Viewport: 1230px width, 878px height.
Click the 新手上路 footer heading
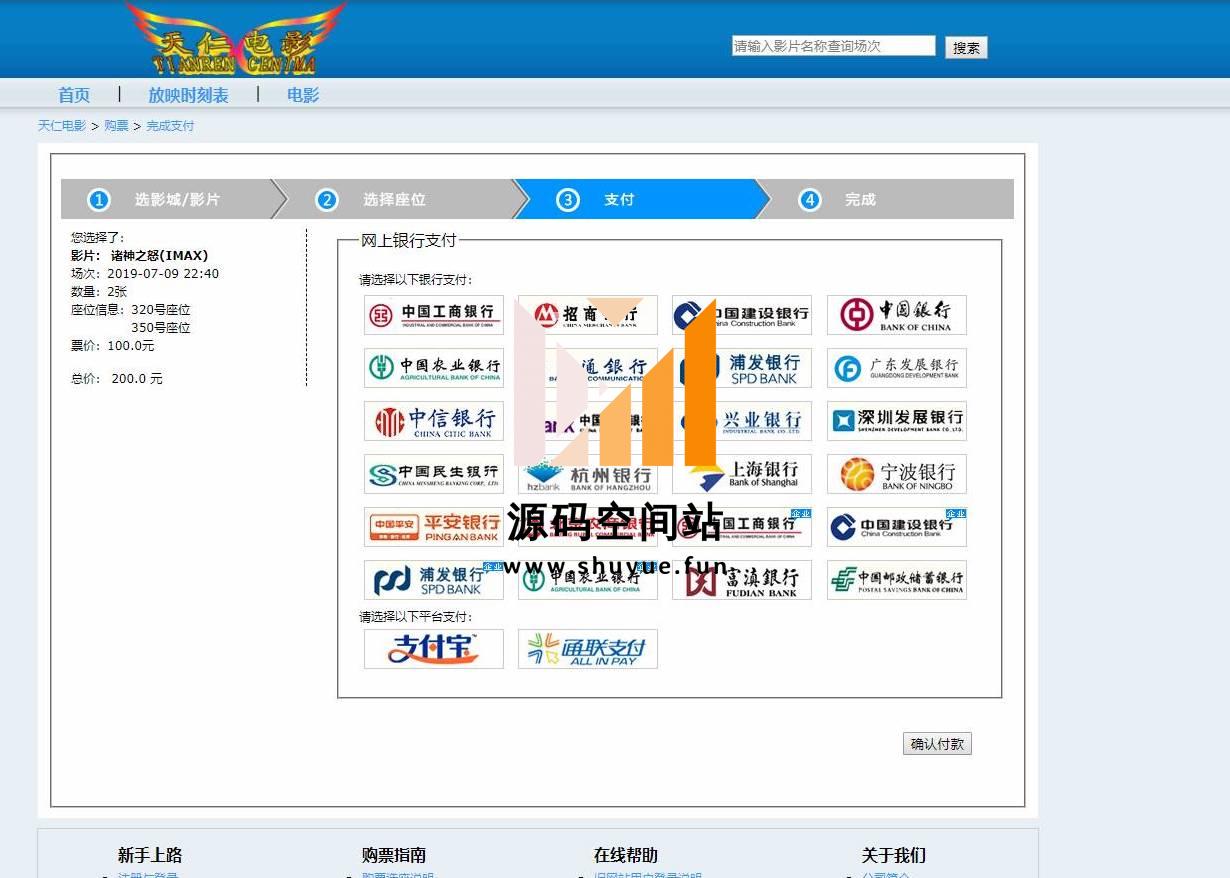click(x=150, y=855)
